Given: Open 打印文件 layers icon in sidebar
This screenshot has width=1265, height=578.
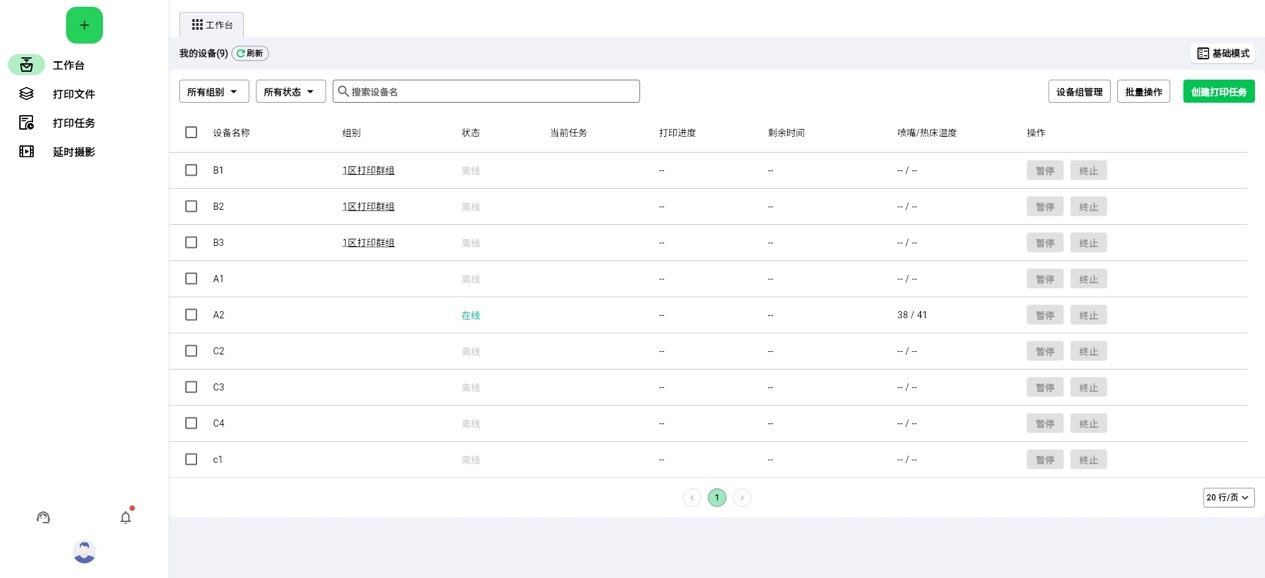Looking at the screenshot, I should pyautogui.click(x=27, y=94).
